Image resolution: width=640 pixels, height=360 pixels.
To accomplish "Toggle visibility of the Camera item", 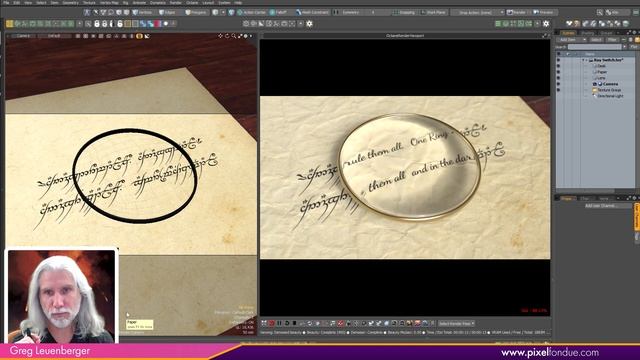I will coord(558,84).
